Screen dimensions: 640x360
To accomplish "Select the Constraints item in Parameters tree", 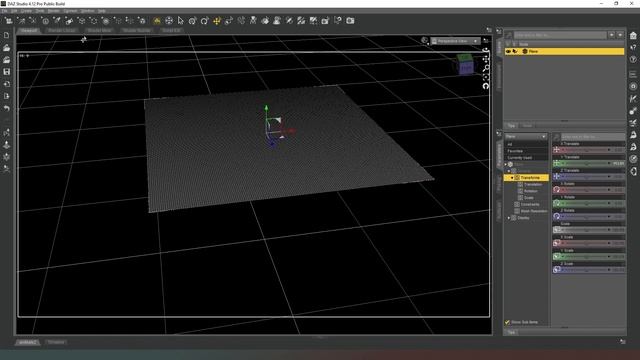I will 530,204.
